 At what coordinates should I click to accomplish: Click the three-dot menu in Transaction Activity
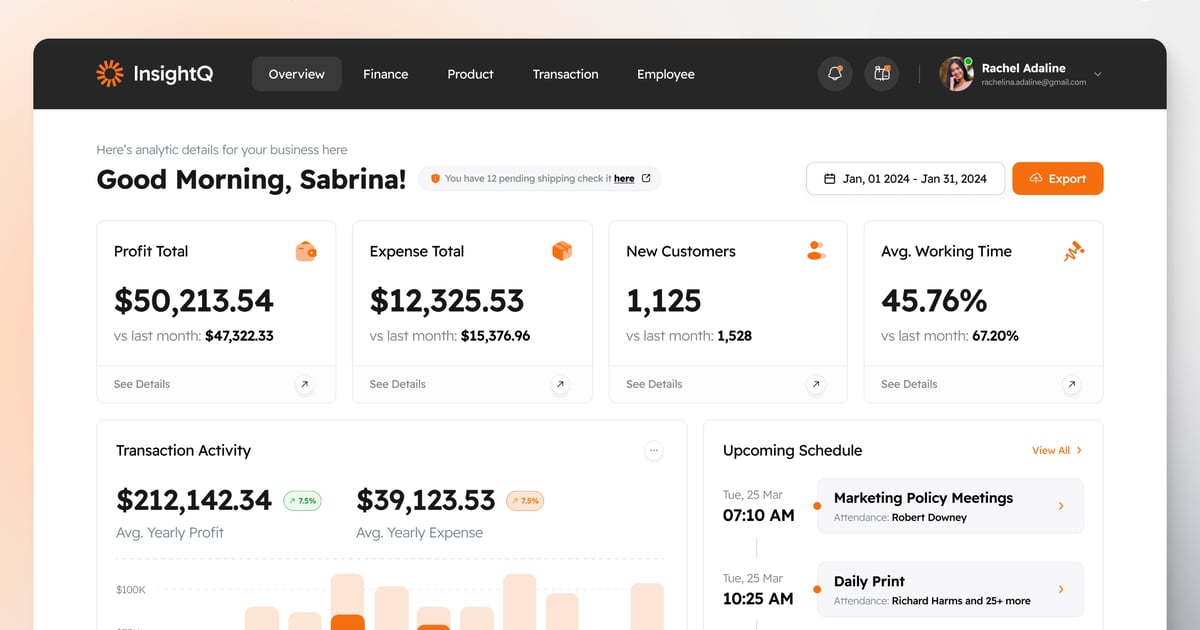pos(654,451)
